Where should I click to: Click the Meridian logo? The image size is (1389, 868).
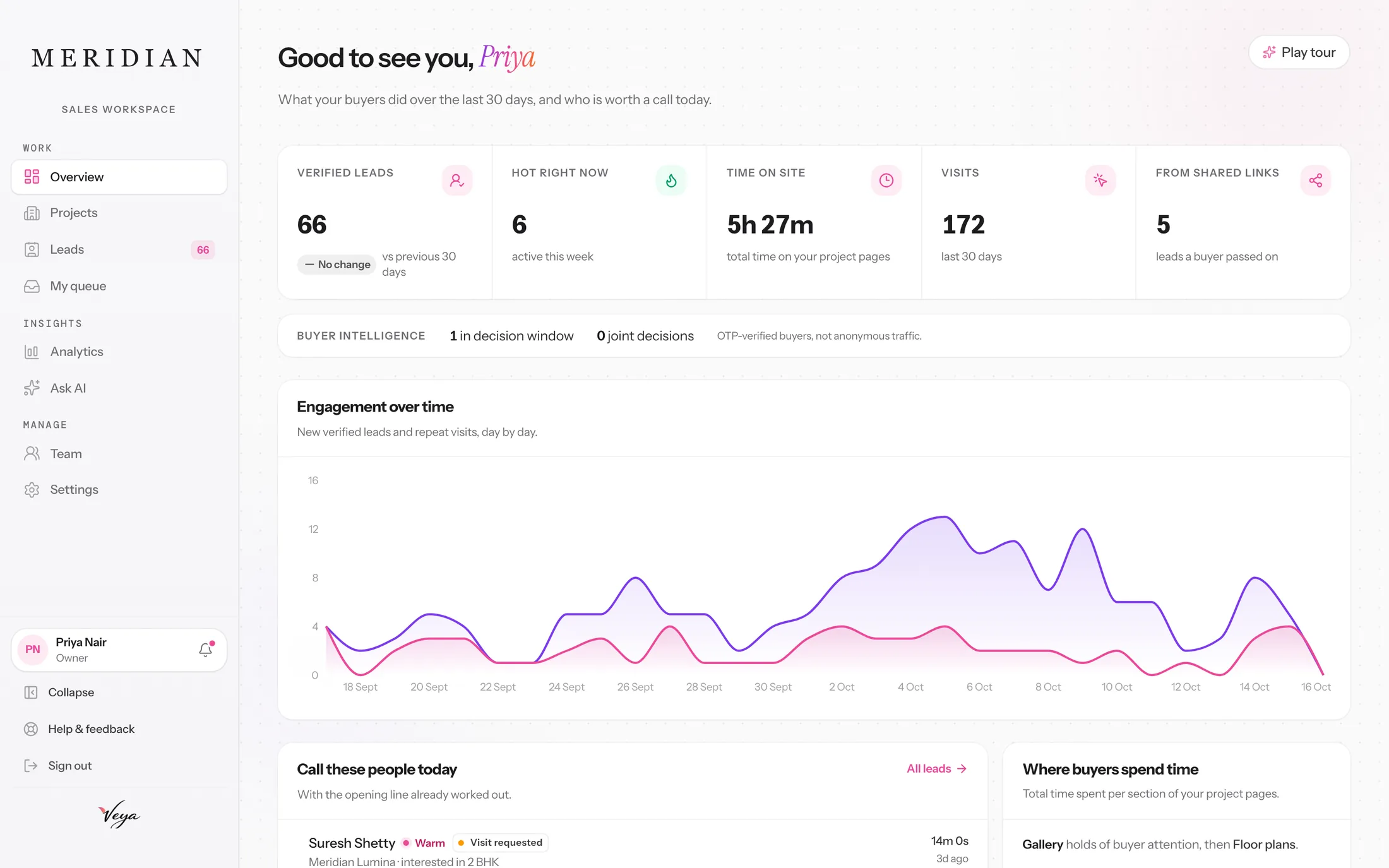pos(118,58)
